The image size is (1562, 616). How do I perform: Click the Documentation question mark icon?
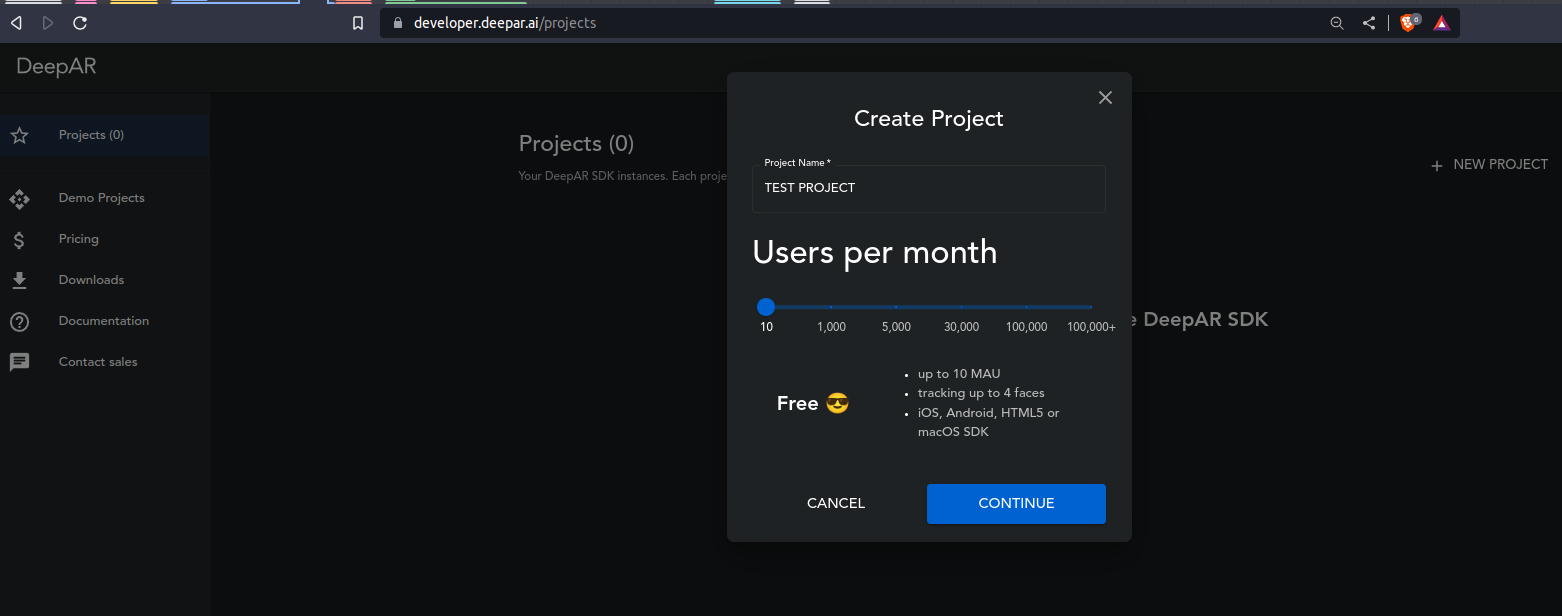tap(19, 322)
